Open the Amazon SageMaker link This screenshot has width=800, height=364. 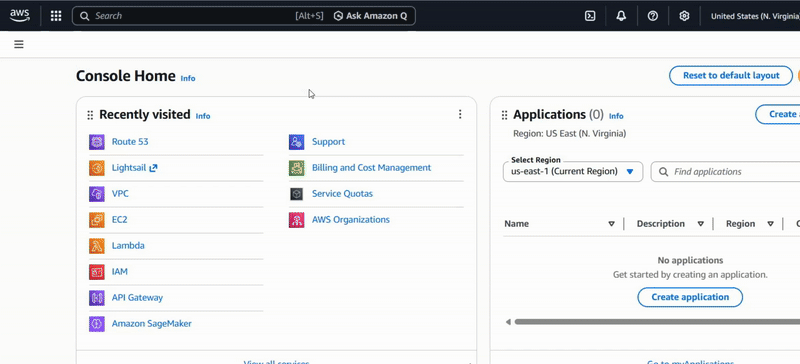(152, 324)
